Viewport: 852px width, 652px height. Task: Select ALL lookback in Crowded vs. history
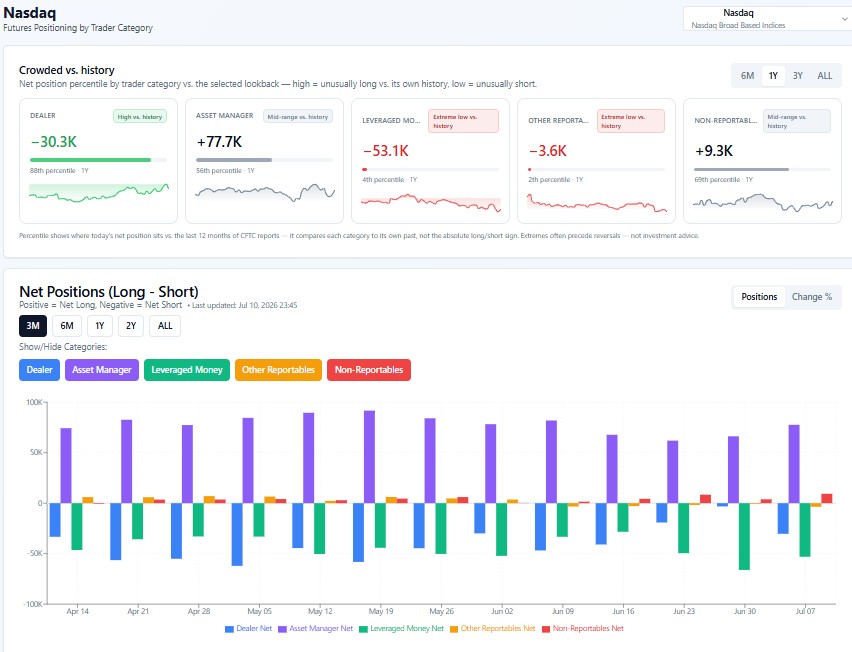pyautogui.click(x=824, y=76)
